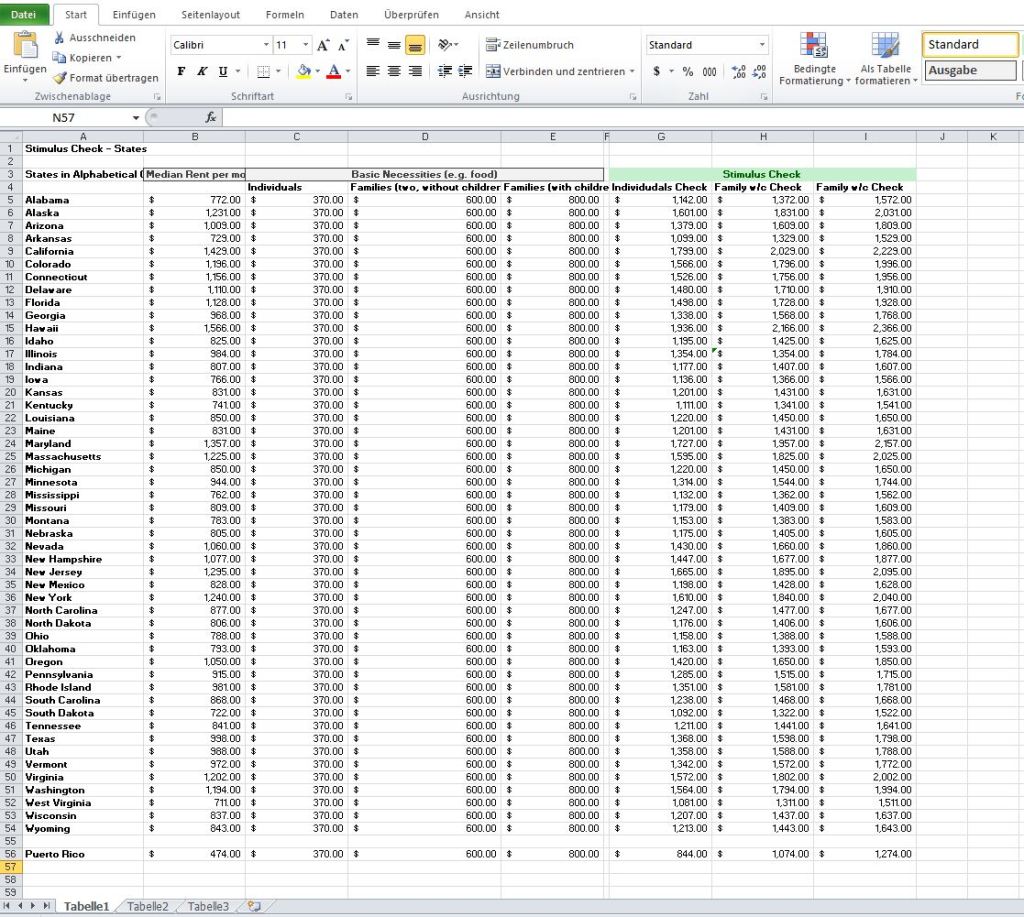The height and width of the screenshot is (917, 1024).
Task: Increase font size with enlarge icon
Action: pyautogui.click(x=323, y=46)
